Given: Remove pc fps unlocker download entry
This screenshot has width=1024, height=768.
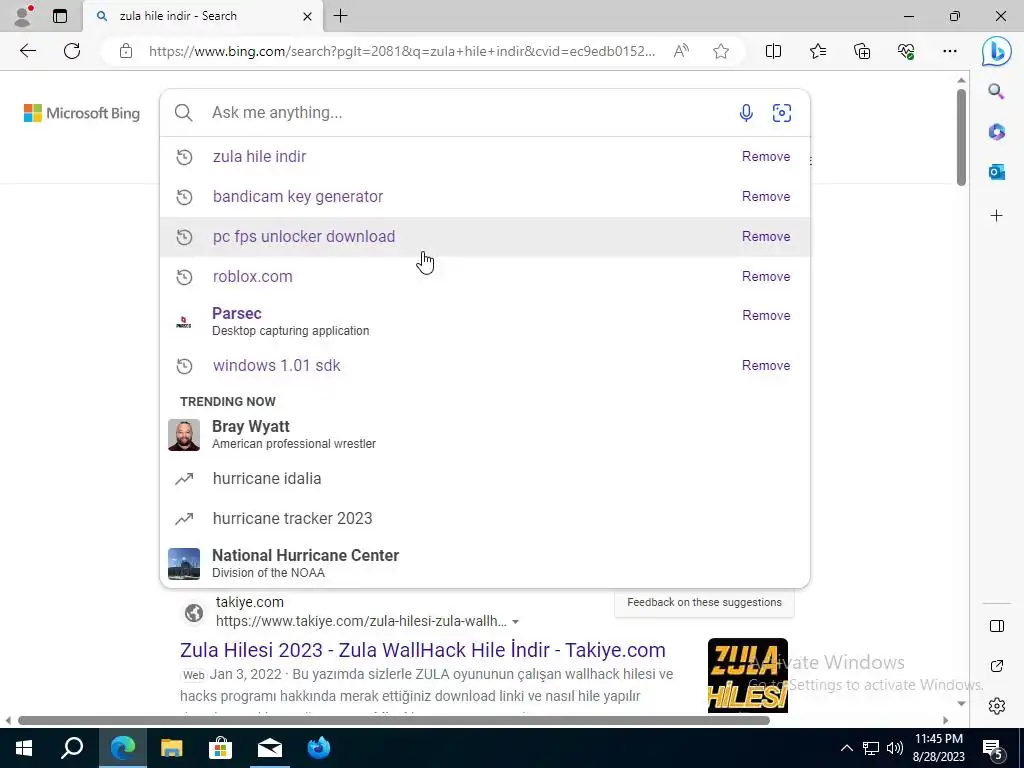Looking at the screenshot, I should coord(766,236).
